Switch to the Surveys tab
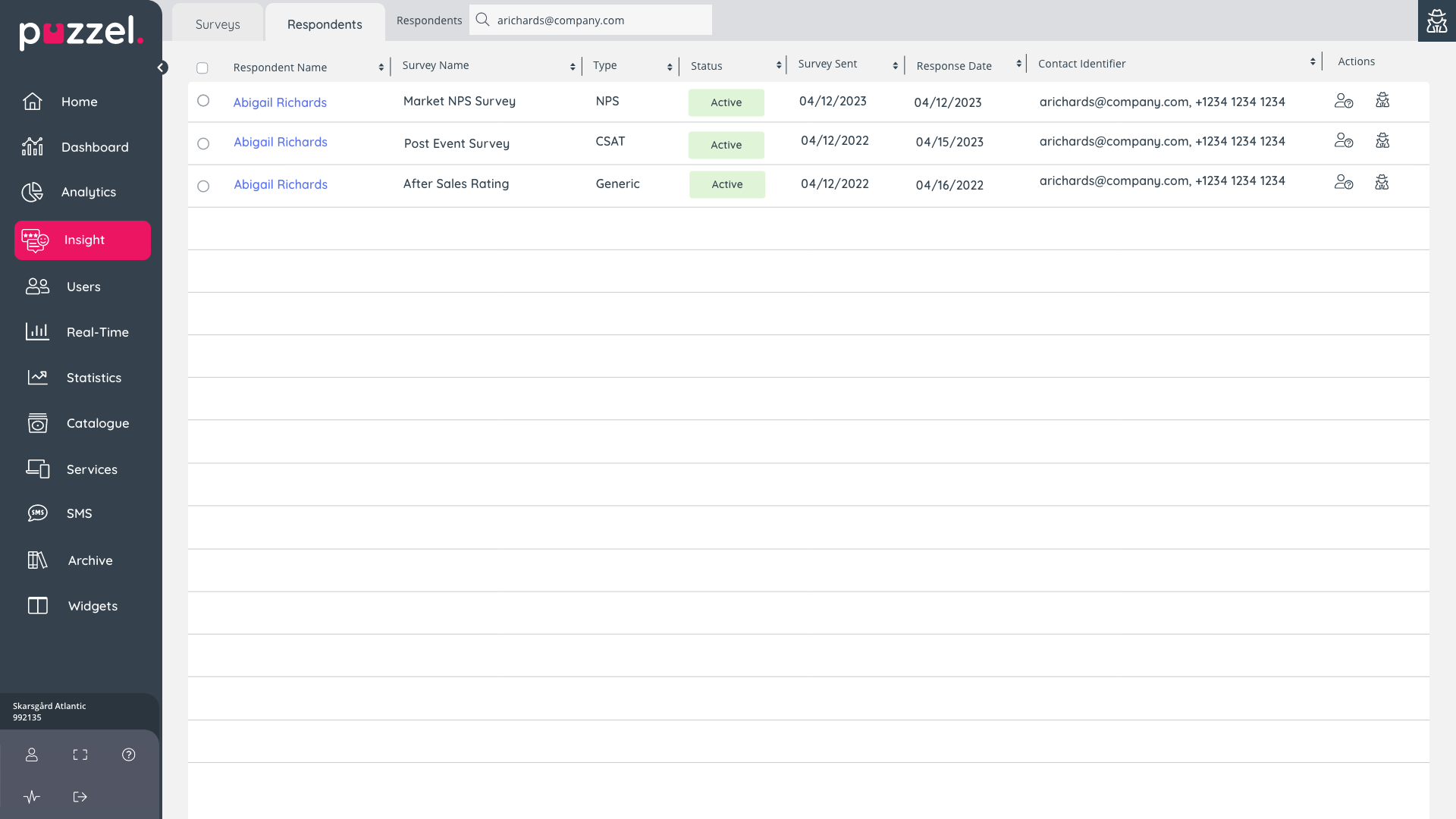The image size is (1456, 819). click(218, 24)
